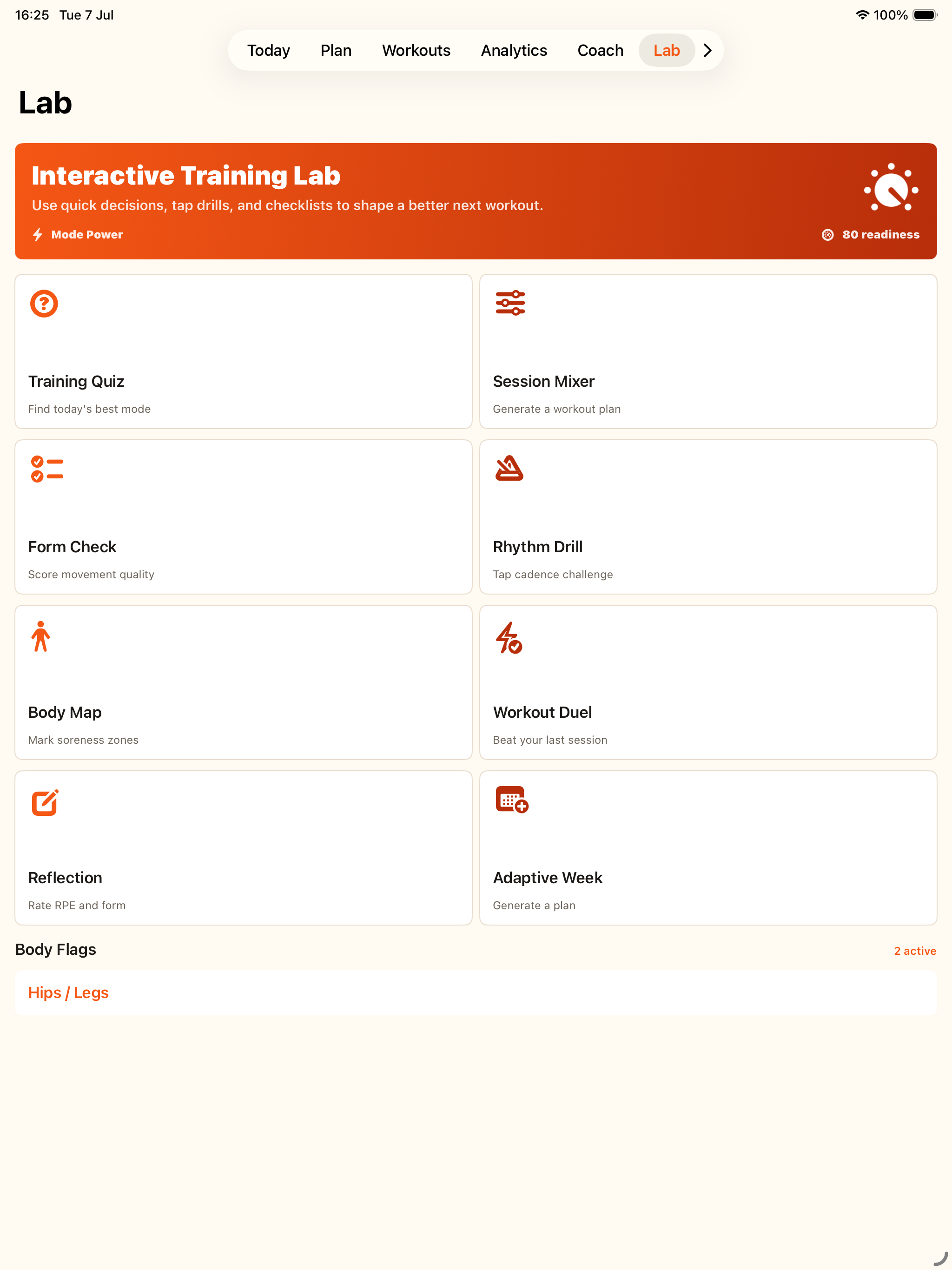Click the Body Flags heading
Viewport: 952px width, 1270px height.
tap(56, 950)
